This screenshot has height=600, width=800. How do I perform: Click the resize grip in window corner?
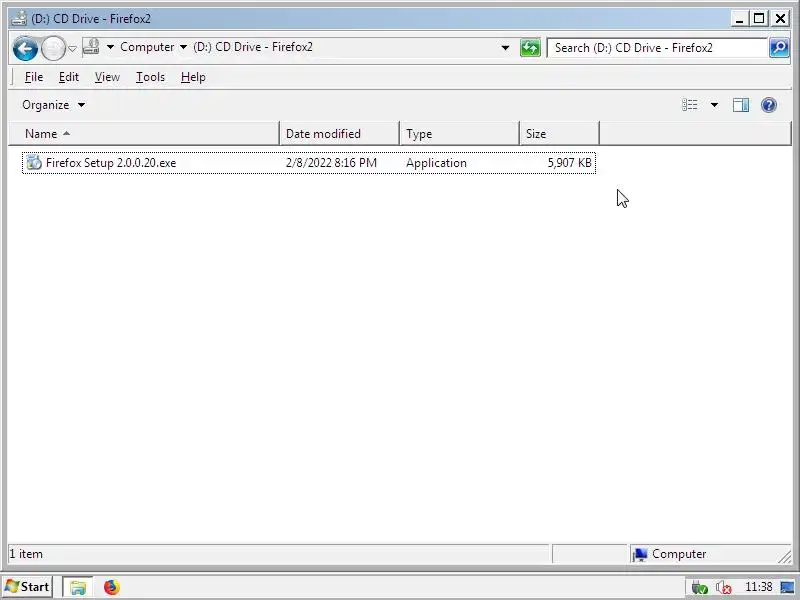(x=785, y=557)
